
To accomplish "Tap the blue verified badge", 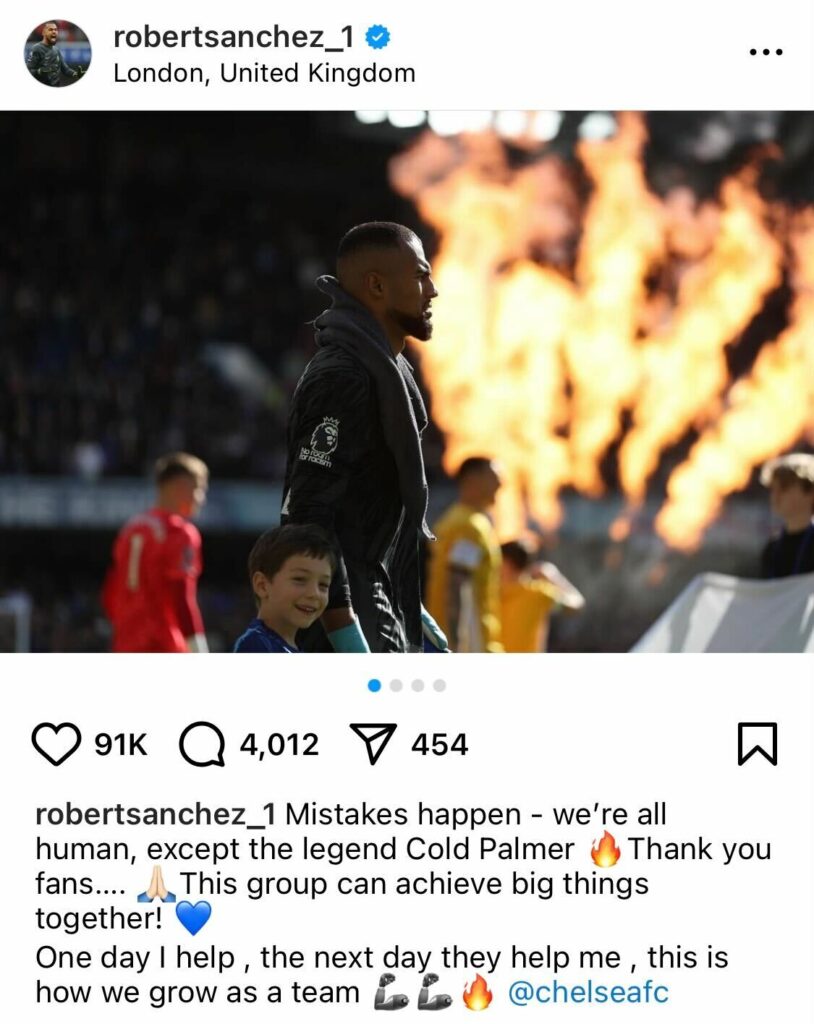I will coord(378,37).
